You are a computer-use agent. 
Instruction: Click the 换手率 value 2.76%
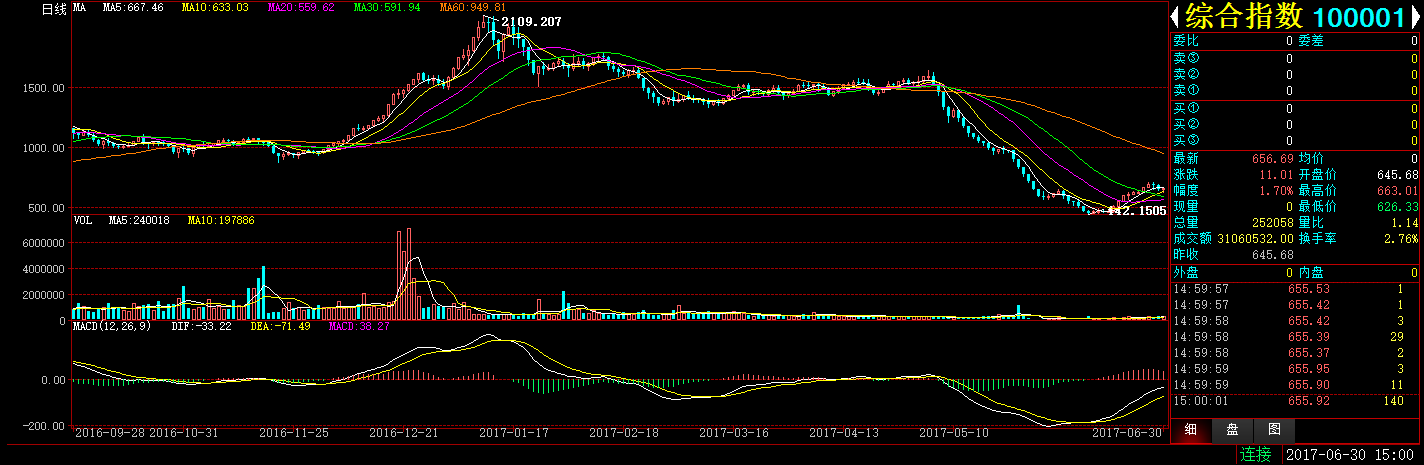pos(1401,238)
